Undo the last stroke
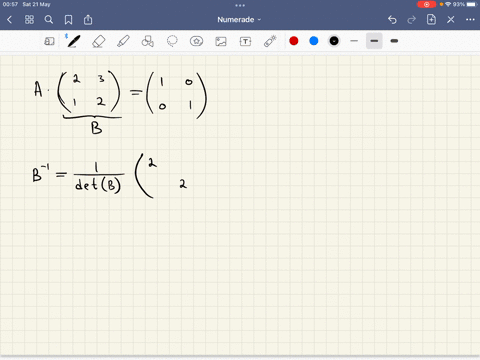 coord(392,20)
